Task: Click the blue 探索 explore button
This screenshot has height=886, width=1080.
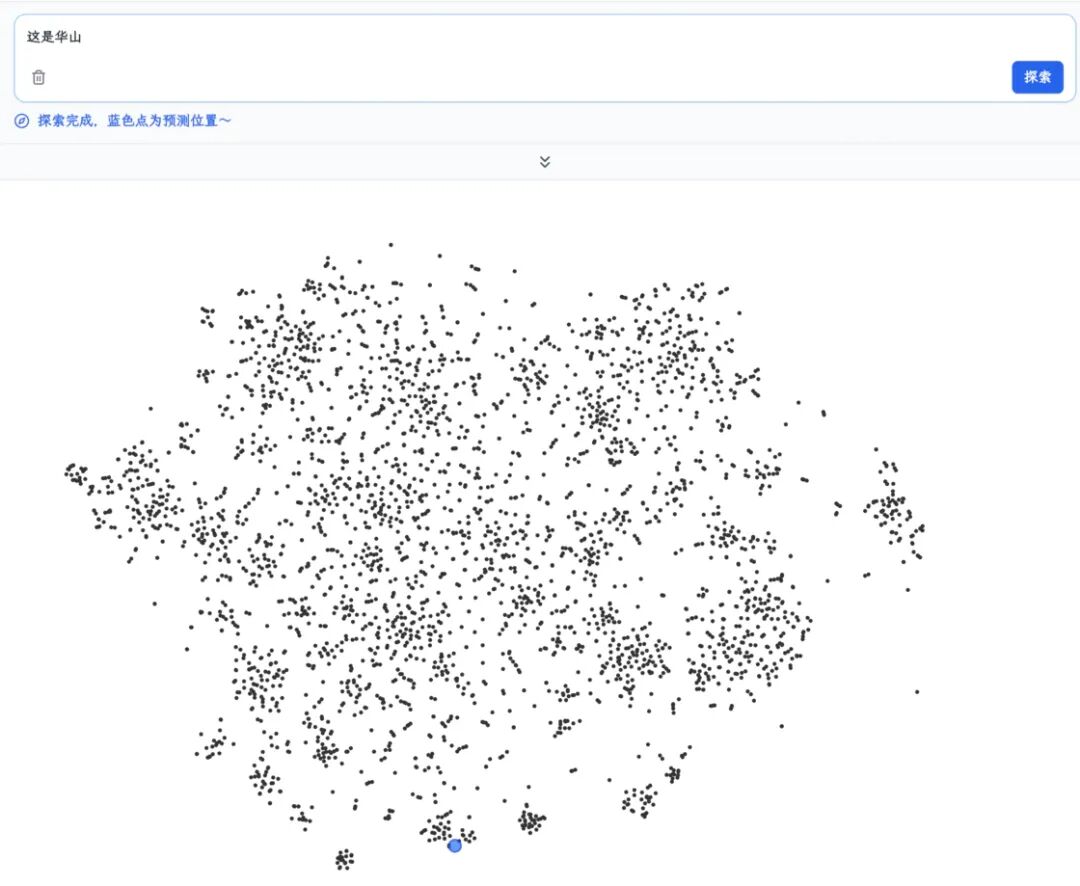Action: [1037, 77]
